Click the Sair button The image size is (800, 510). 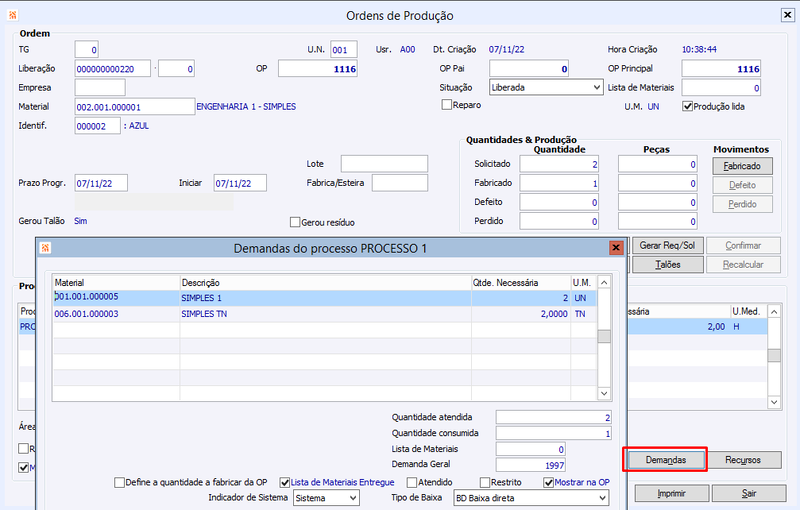(x=749, y=493)
